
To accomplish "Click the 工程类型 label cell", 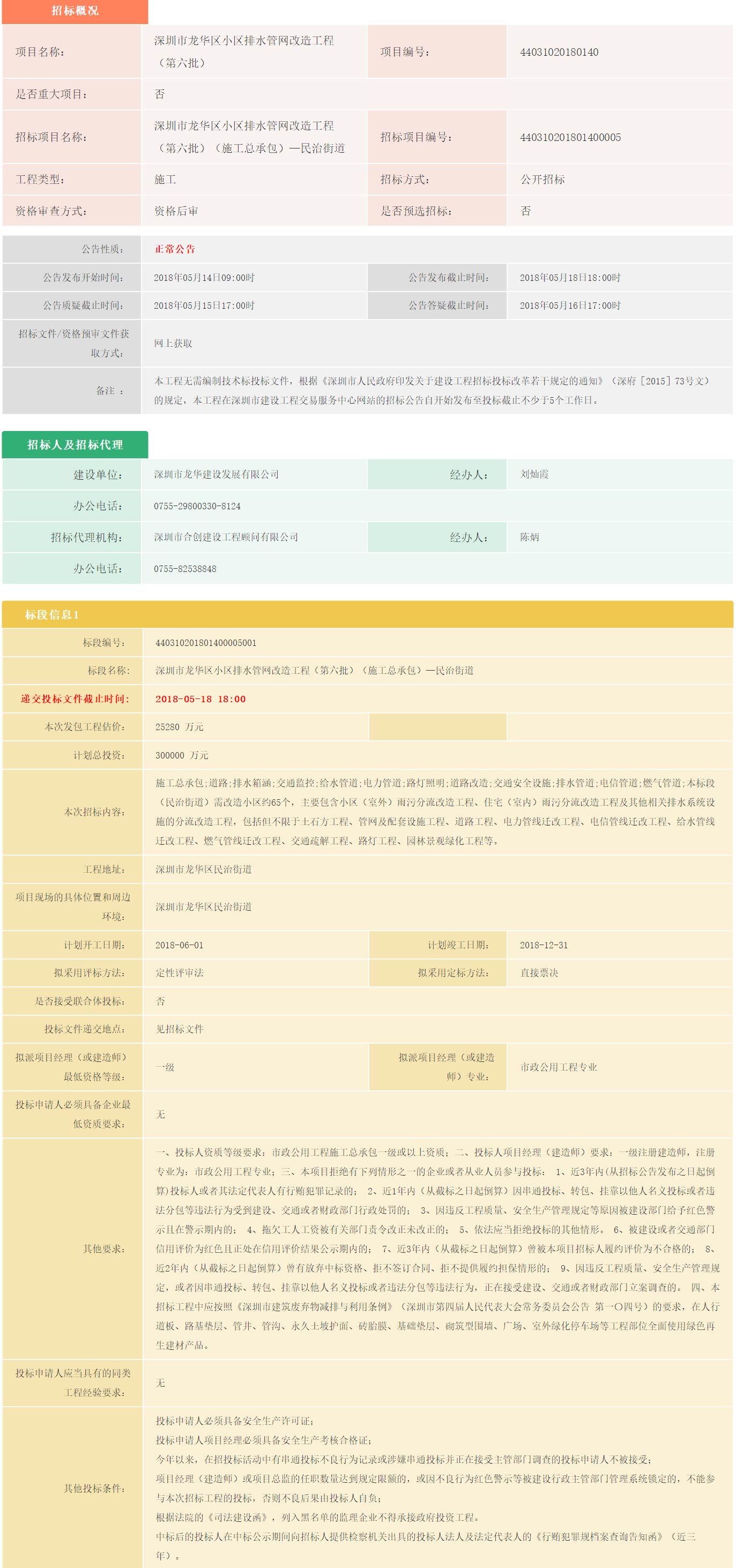I will click(x=71, y=180).
